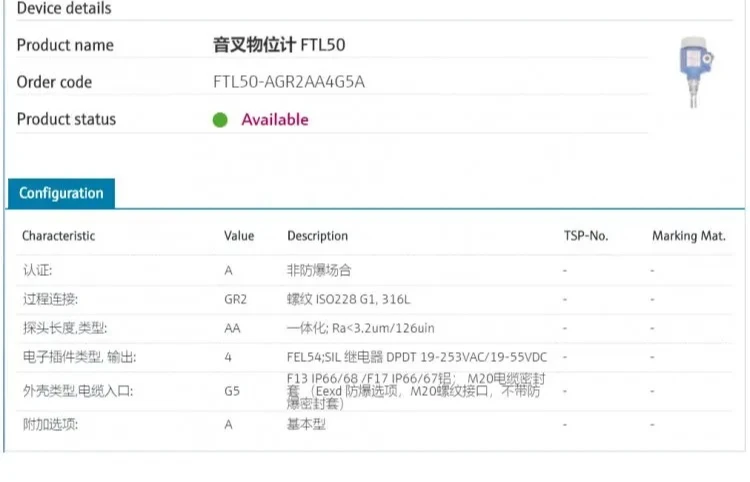Click the green Available status indicator dot
This screenshot has height=482, width=750.
point(220,120)
